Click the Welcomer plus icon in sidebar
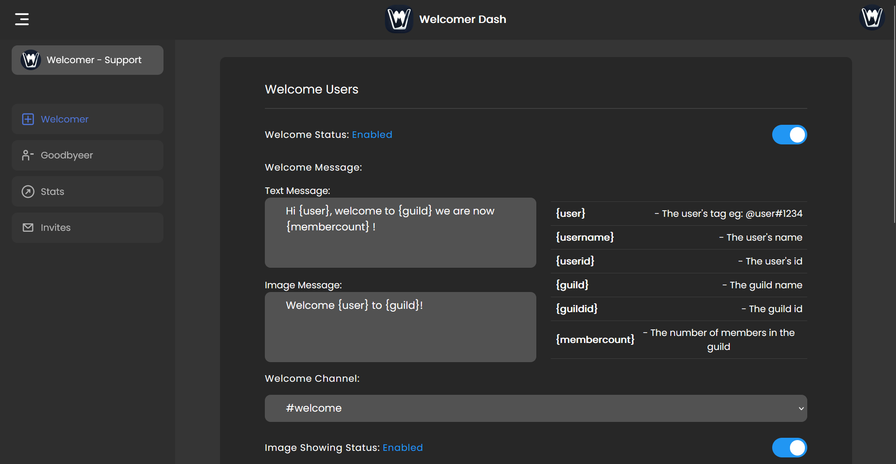 (x=28, y=119)
